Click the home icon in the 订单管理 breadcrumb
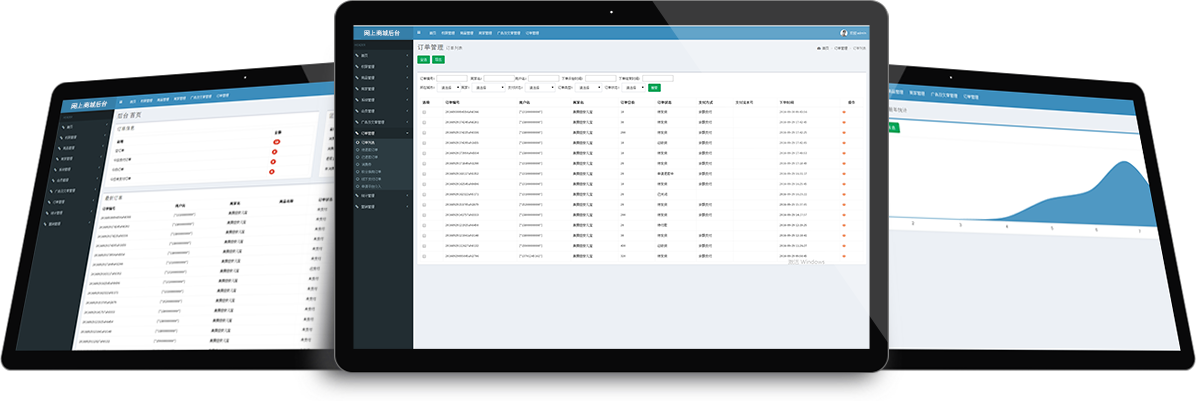The image size is (1198, 401). pos(820,48)
